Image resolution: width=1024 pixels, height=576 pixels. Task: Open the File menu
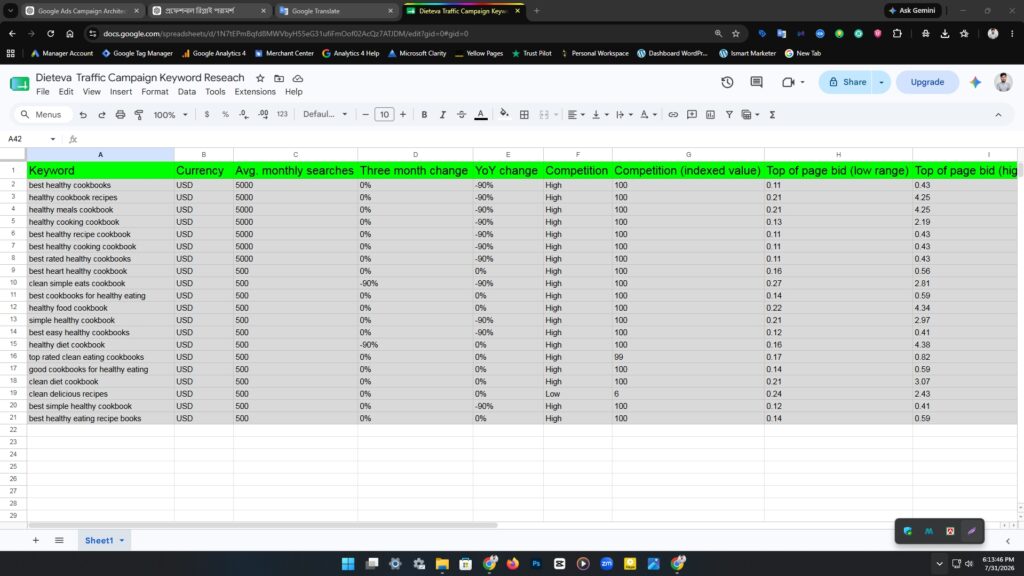(42, 92)
